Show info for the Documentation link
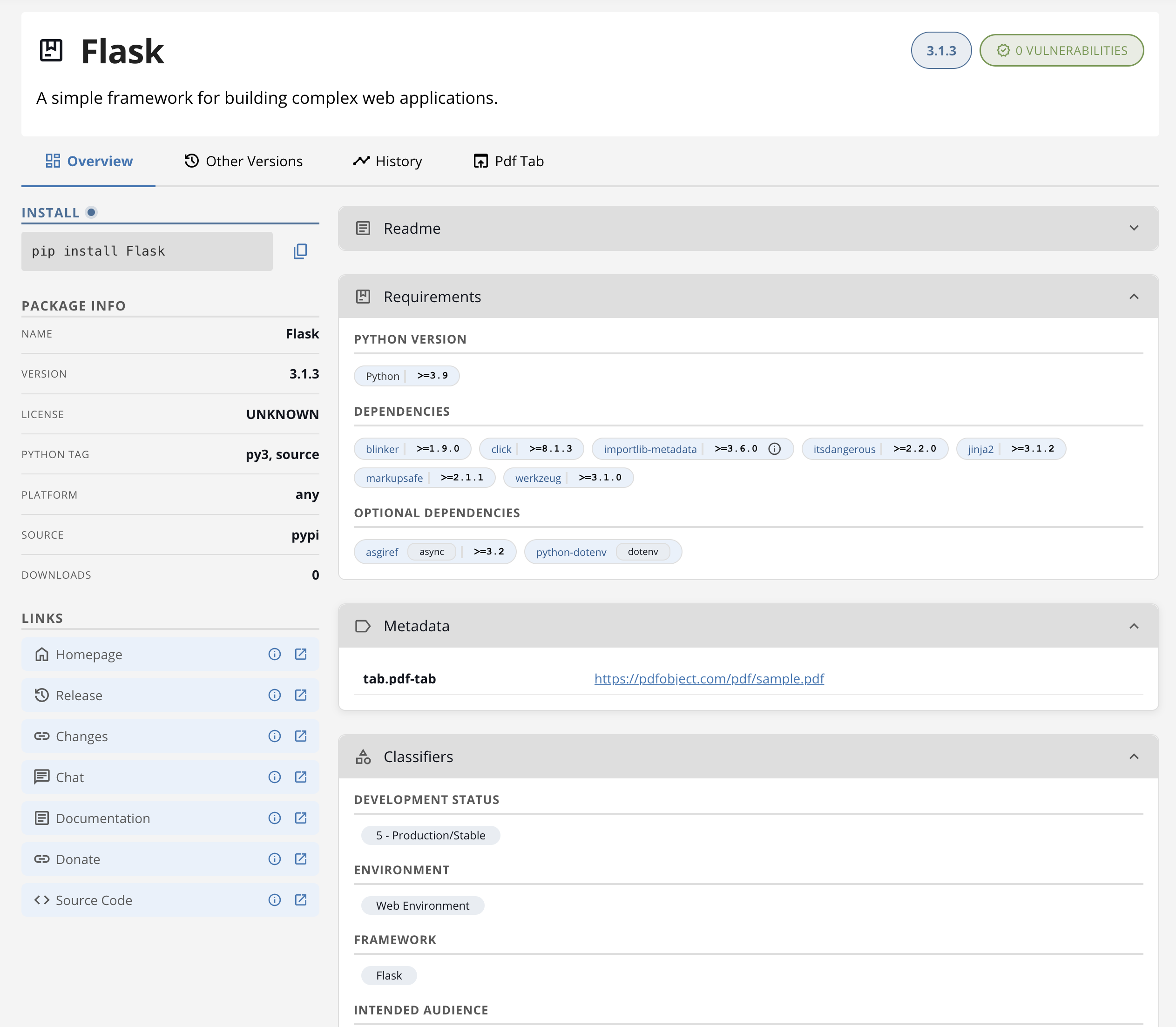 pyautogui.click(x=275, y=818)
